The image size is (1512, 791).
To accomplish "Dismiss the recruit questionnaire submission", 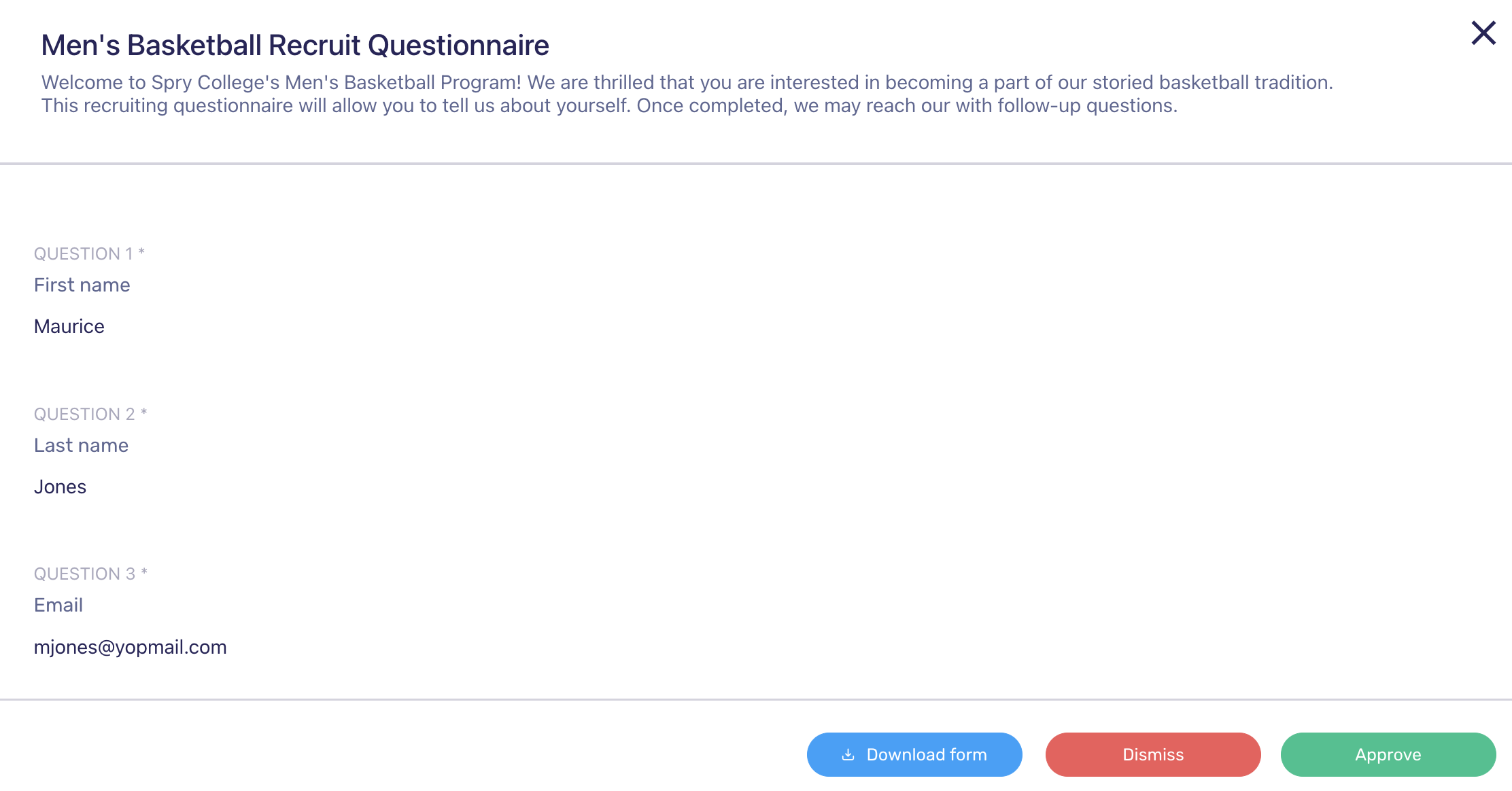I will click(x=1153, y=754).
